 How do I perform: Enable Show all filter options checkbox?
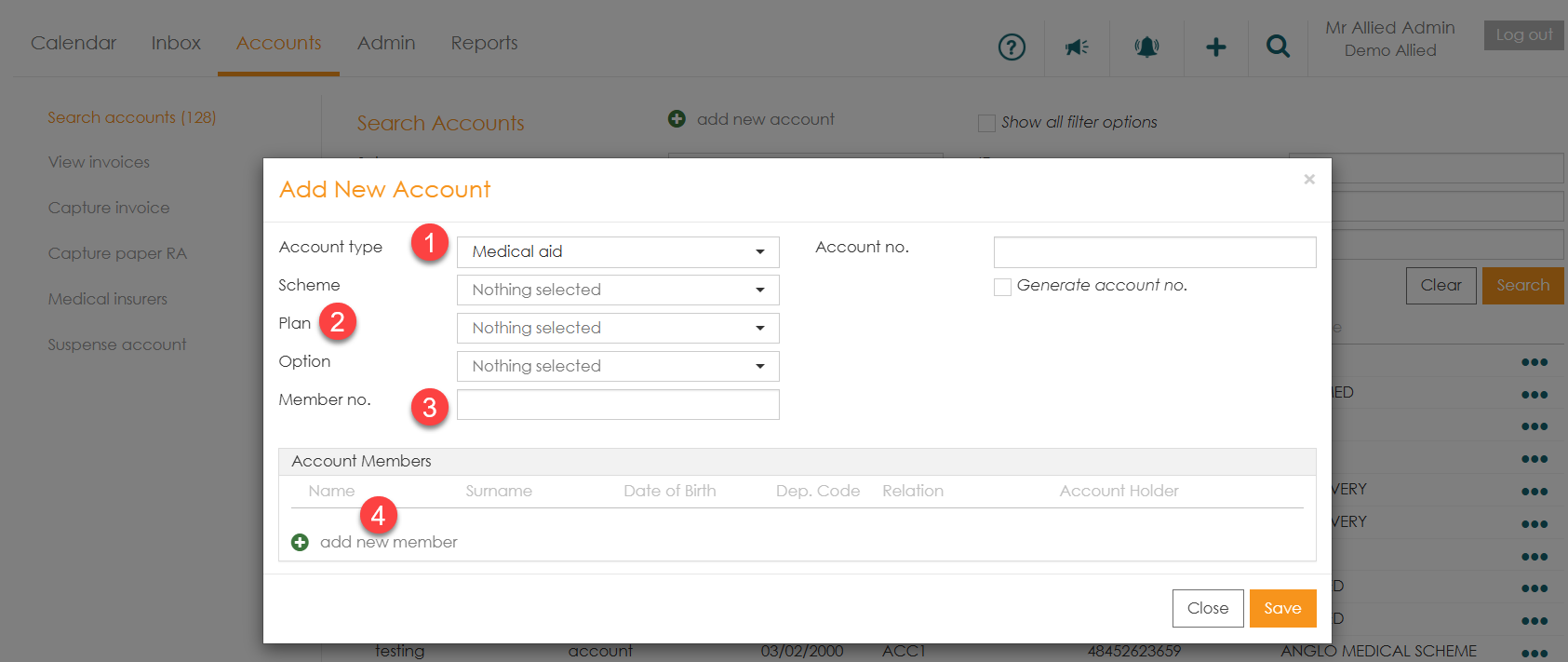(986, 123)
